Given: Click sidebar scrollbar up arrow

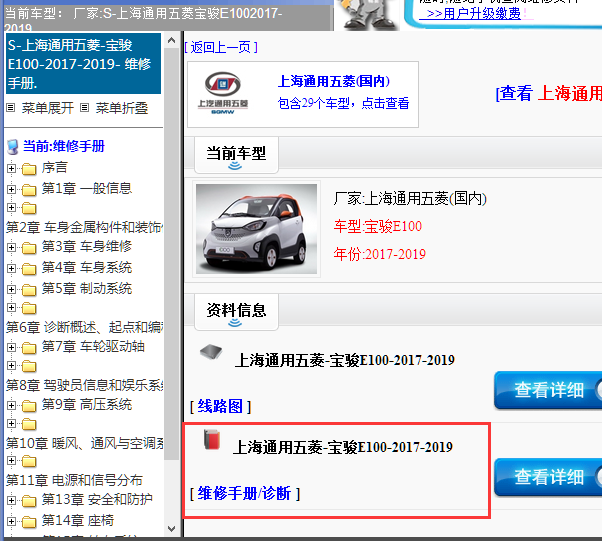Looking at the screenshot, I should pos(172,40).
